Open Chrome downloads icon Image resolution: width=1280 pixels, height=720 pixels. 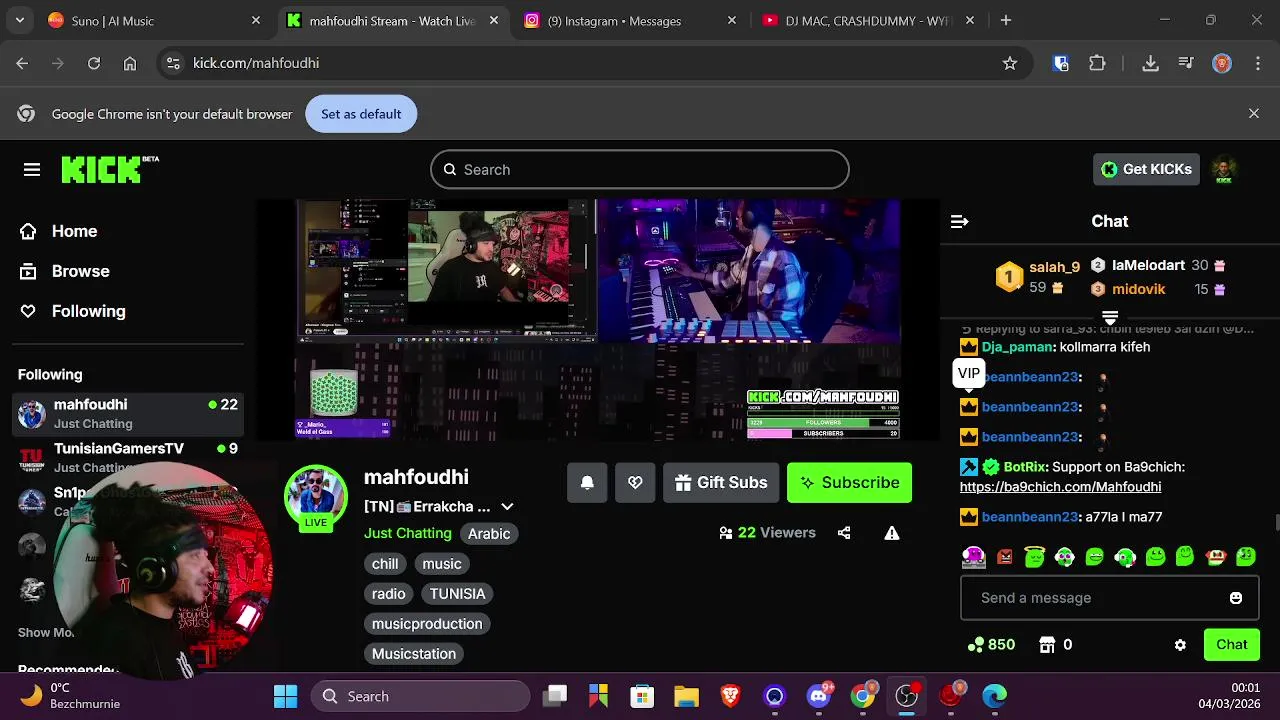[x=1150, y=63]
